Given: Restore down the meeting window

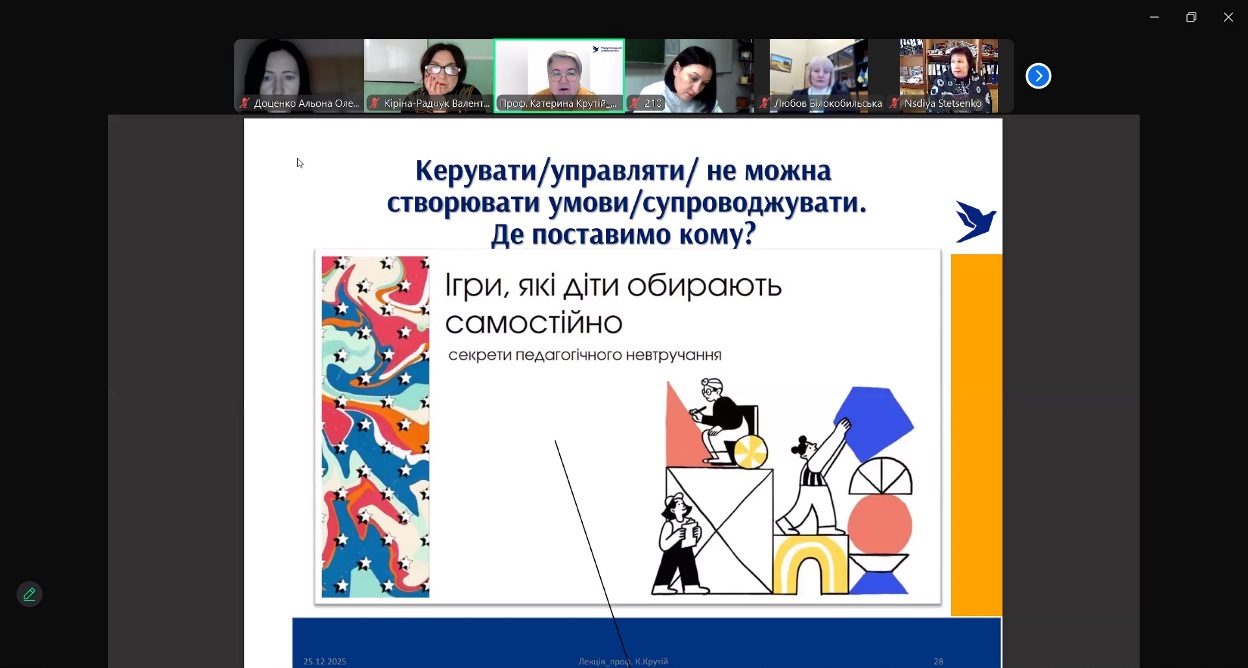Looking at the screenshot, I should pyautogui.click(x=1191, y=17).
